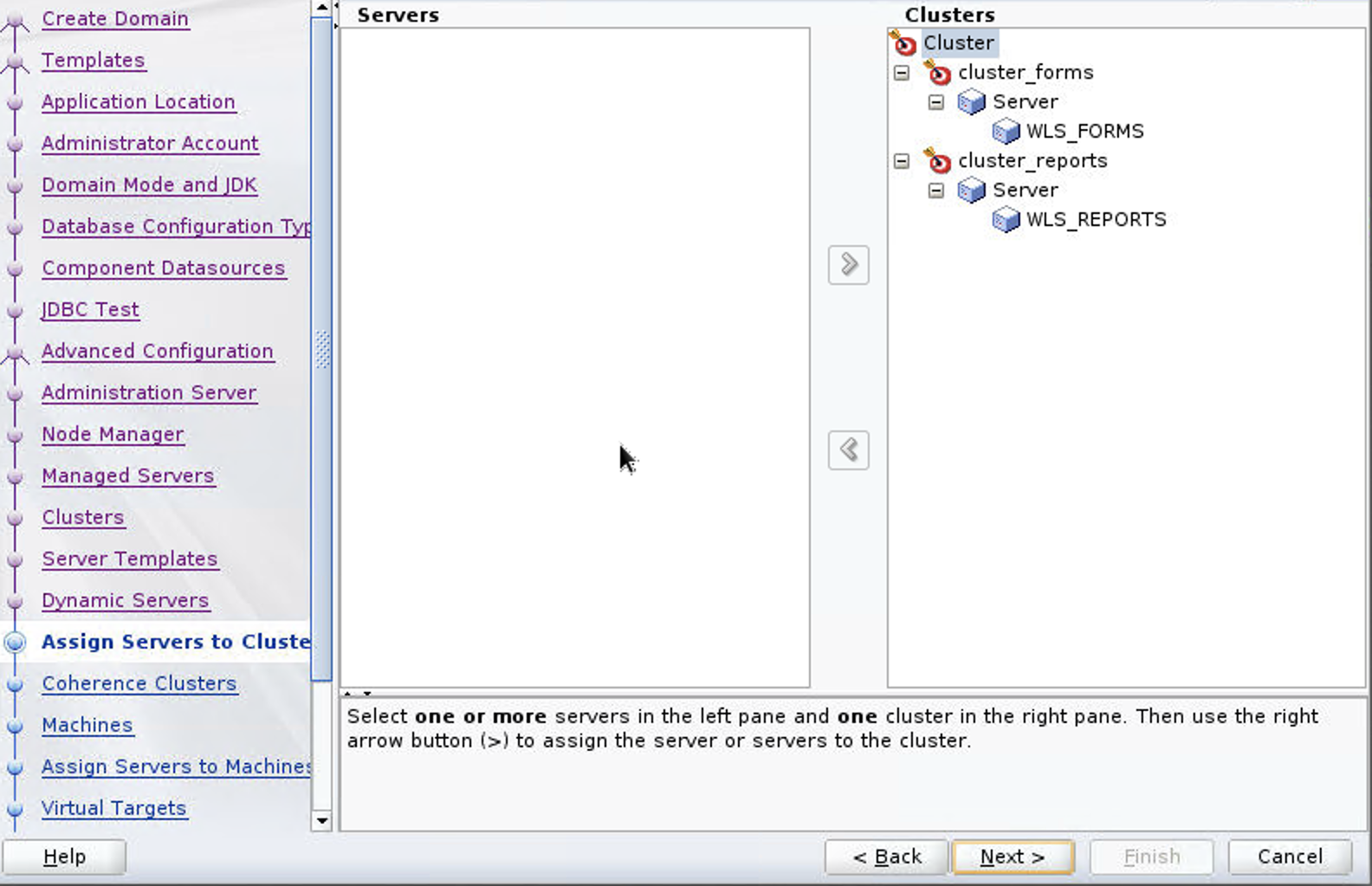Collapse Server node under cluster_forms
Image resolution: width=1372 pixels, height=886 pixels.
pos(936,102)
